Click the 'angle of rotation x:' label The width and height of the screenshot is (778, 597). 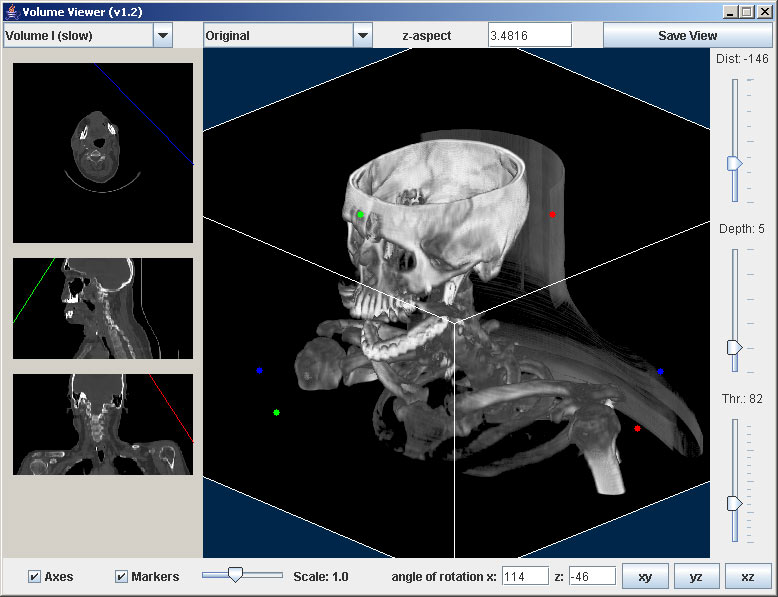[x=444, y=577]
